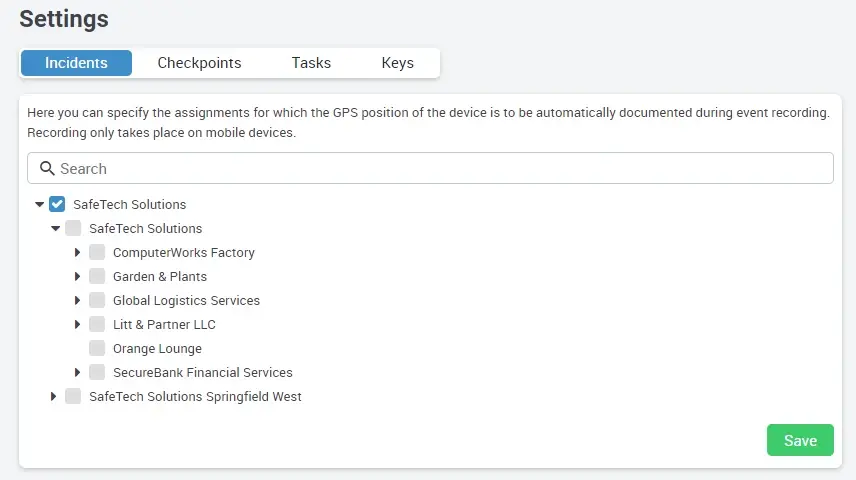Select the Keys tab
The height and width of the screenshot is (480, 856).
(x=397, y=63)
